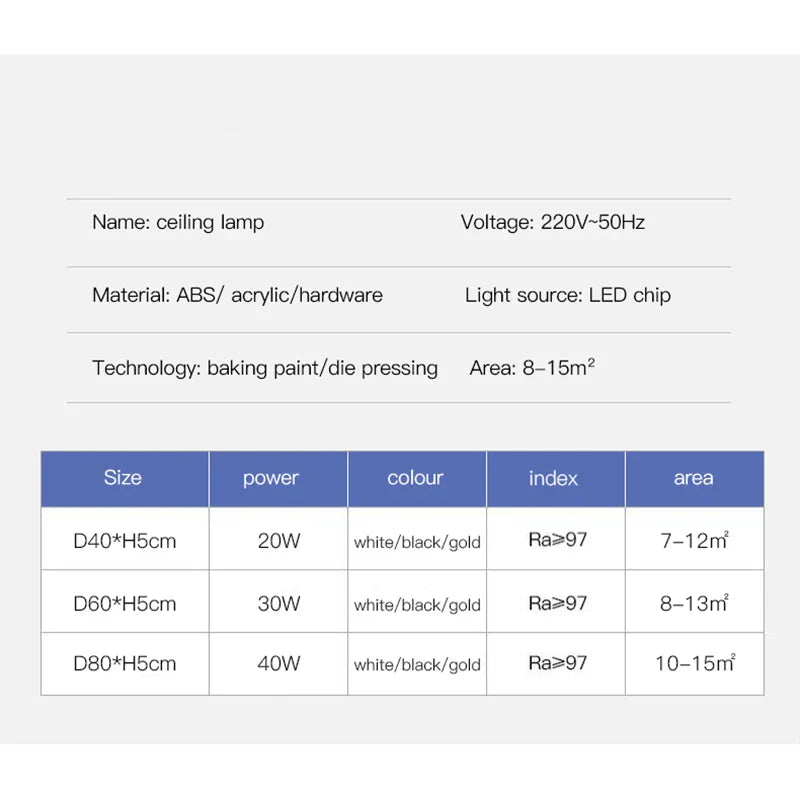
Task: Click the area column header
Action: tap(693, 478)
